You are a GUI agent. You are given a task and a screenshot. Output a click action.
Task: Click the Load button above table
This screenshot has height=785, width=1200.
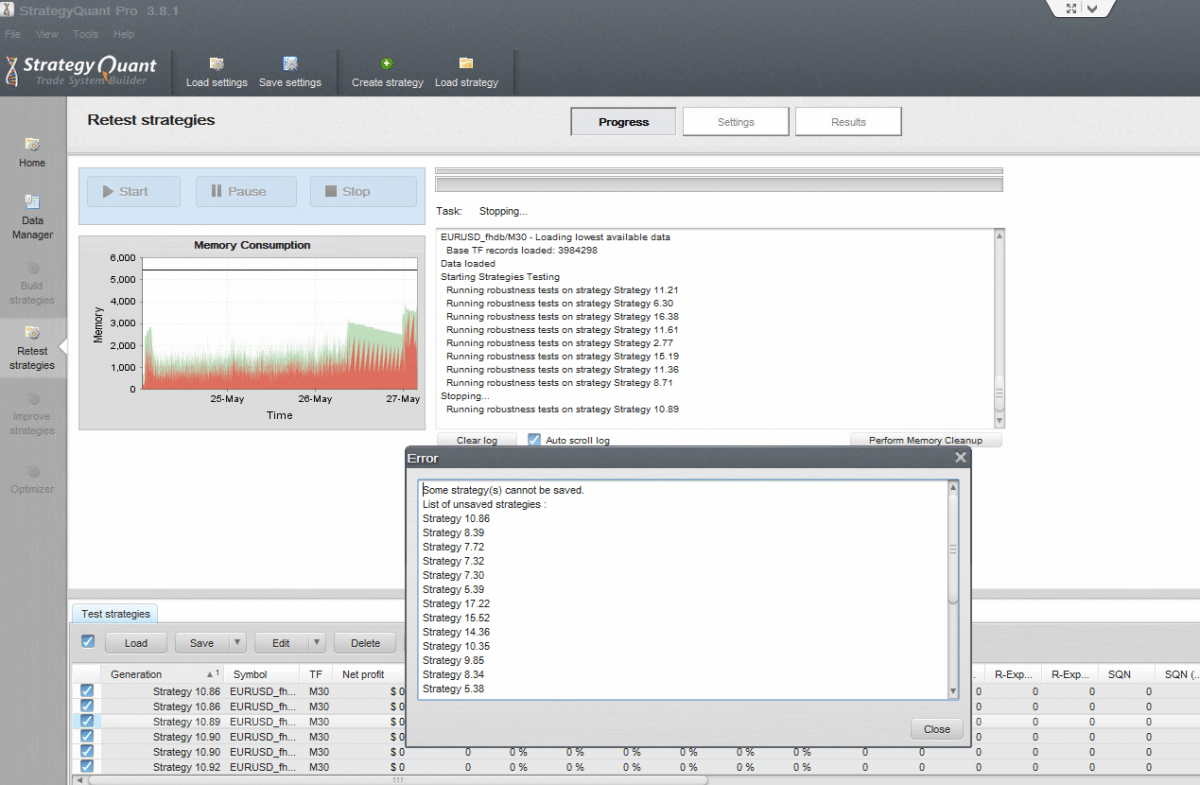click(x=135, y=643)
